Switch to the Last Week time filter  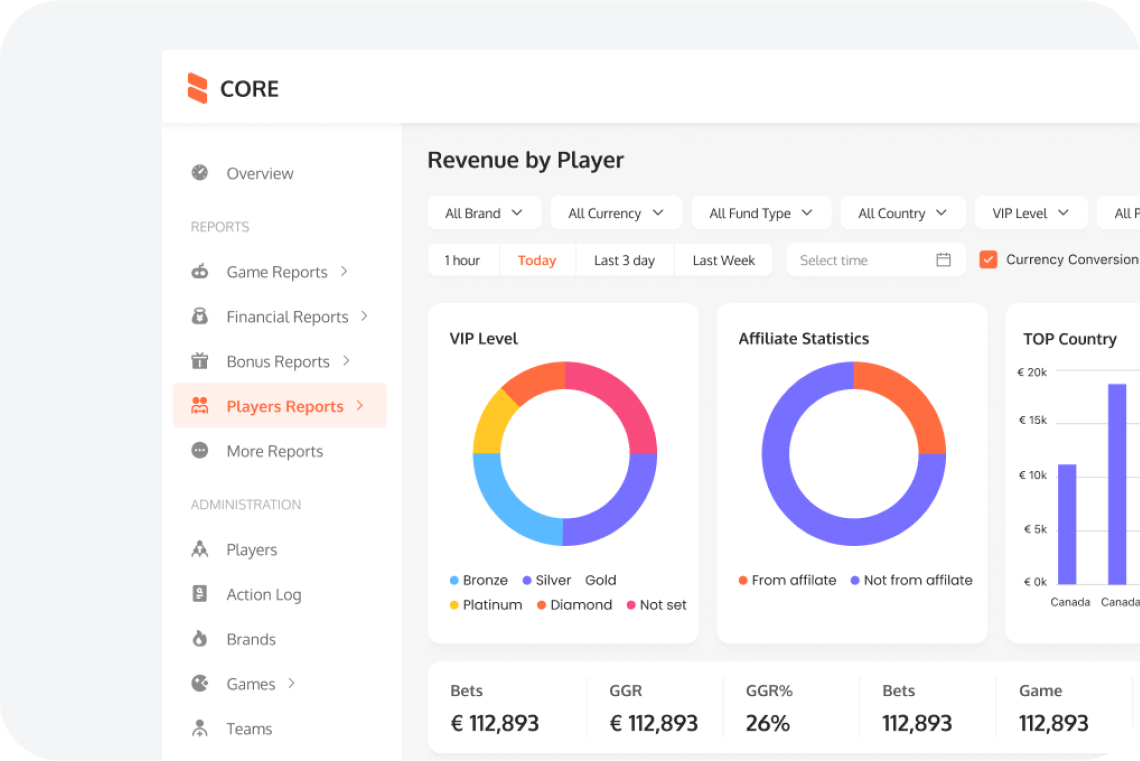[x=723, y=259]
